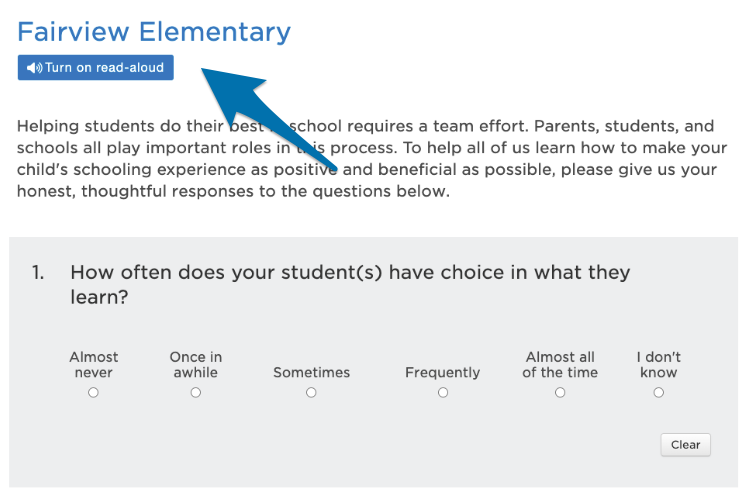Click the 'Almost all of the time' label

pos(560,364)
